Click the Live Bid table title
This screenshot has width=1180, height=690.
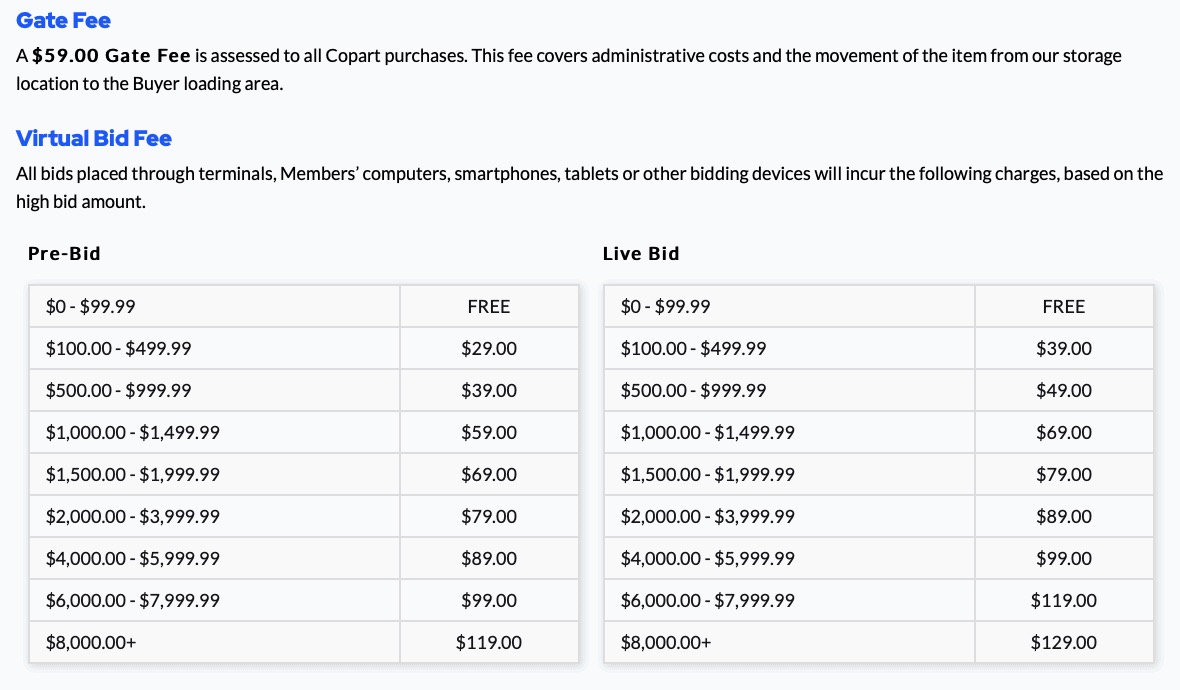[x=641, y=254]
